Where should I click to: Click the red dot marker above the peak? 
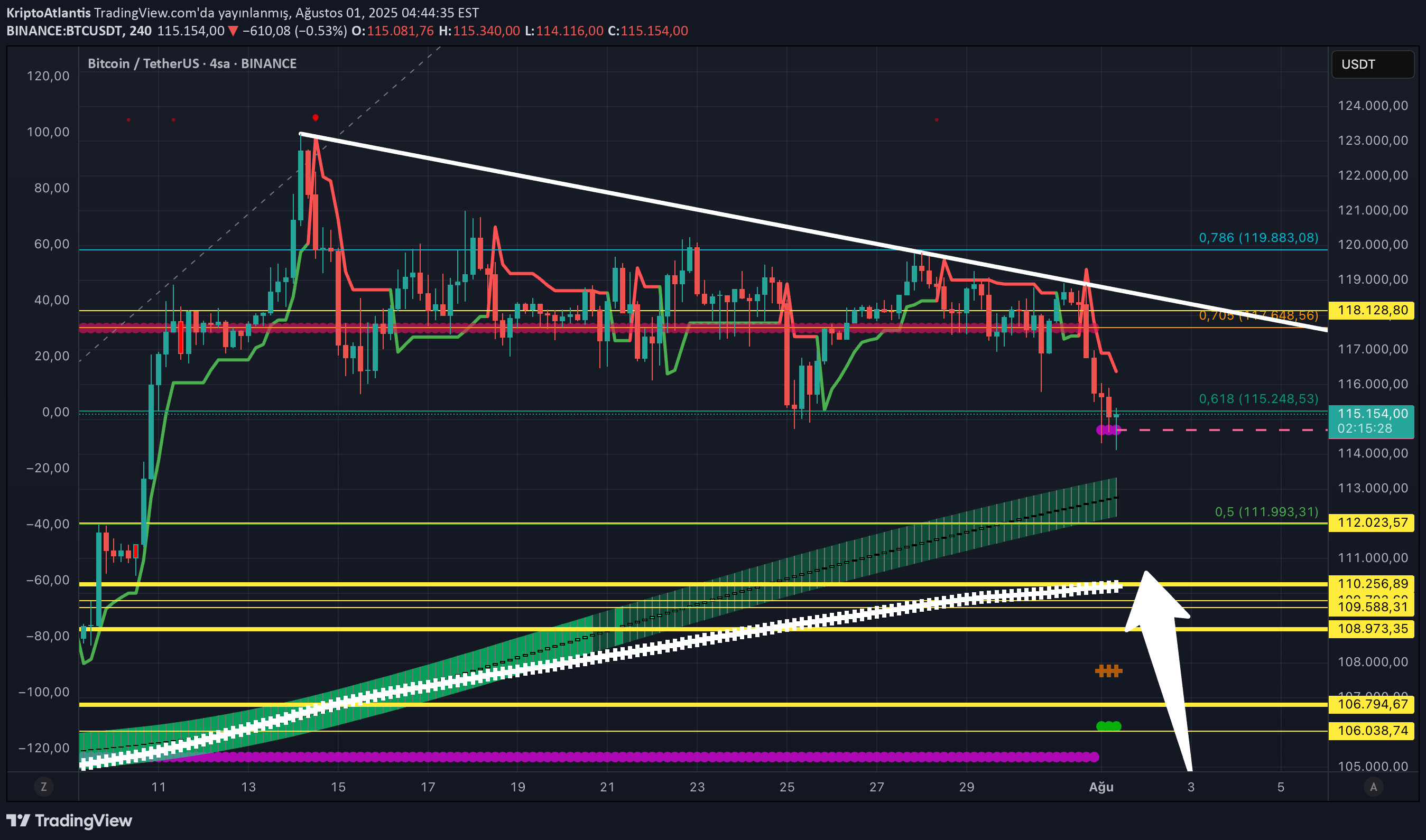click(316, 118)
